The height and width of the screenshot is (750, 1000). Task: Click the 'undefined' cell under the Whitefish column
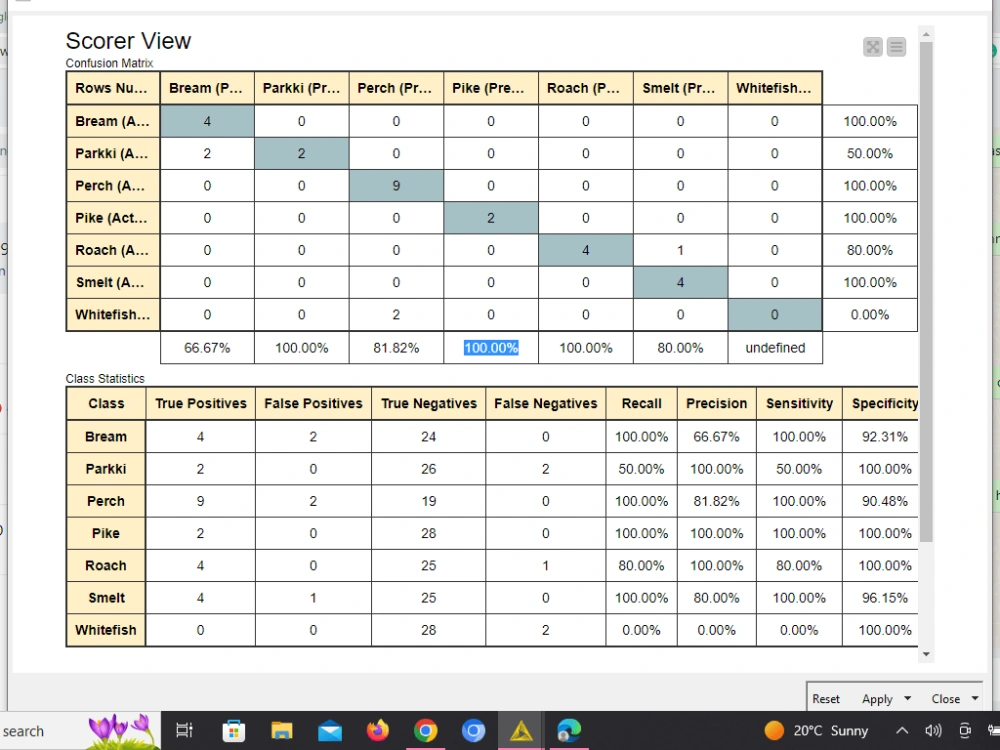click(x=775, y=348)
